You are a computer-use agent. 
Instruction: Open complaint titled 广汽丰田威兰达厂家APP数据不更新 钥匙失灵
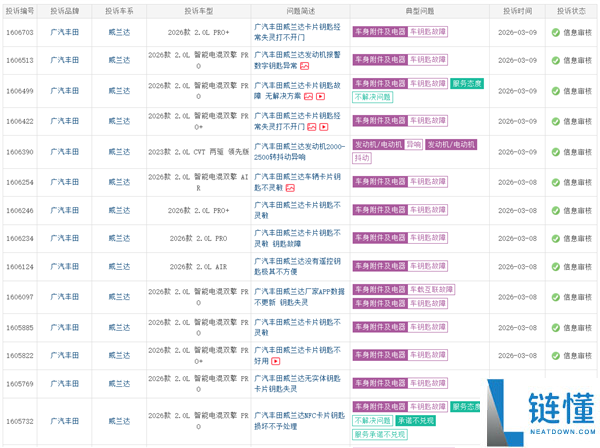click(x=300, y=297)
